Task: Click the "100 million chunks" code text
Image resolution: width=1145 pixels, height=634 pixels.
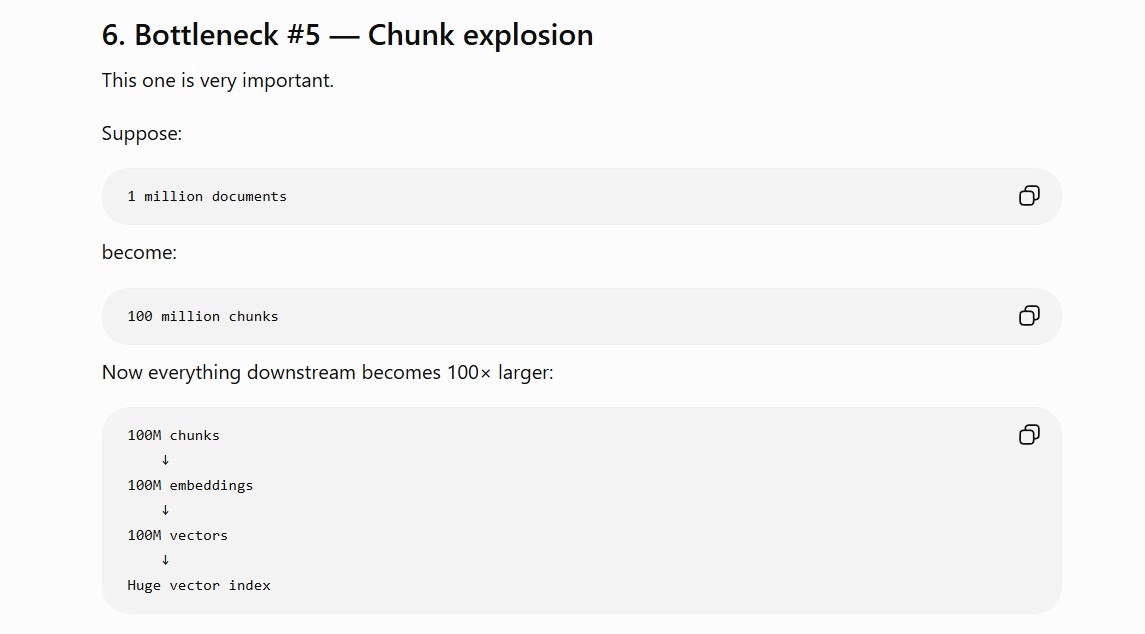Action: pyautogui.click(x=202, y=316)
